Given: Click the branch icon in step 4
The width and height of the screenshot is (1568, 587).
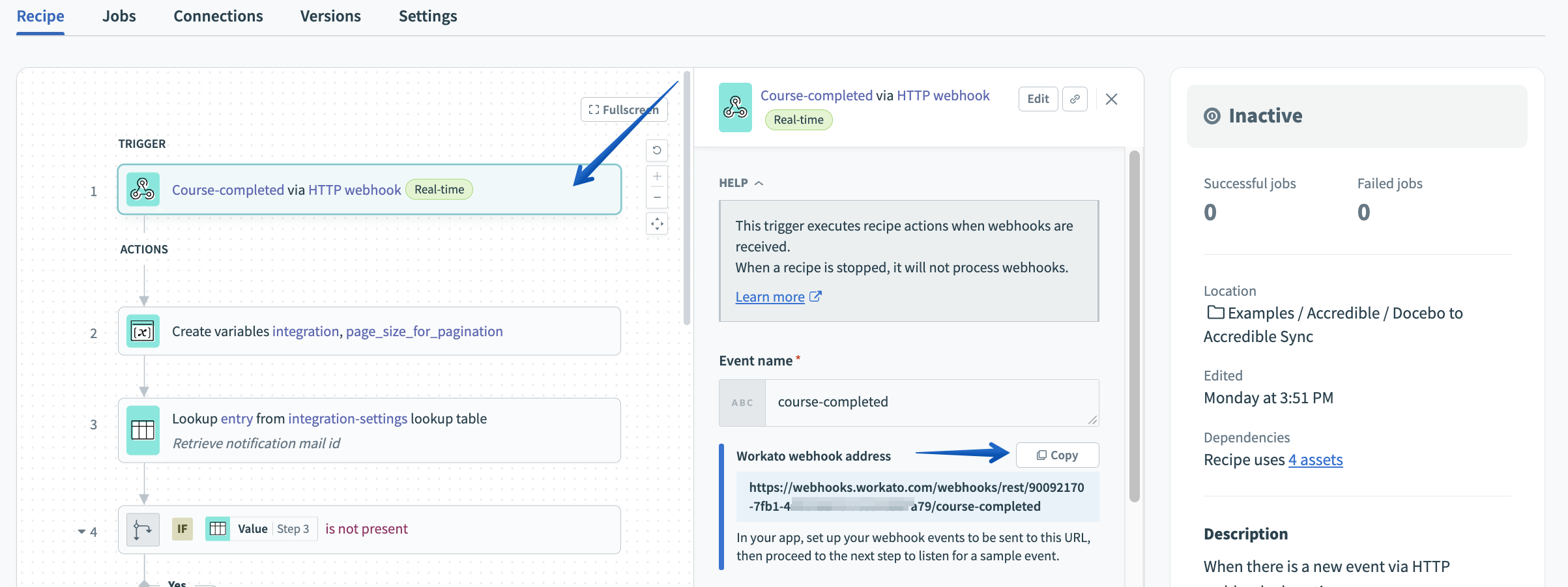Looking at the screenshot, I should [x=143, y=530].
